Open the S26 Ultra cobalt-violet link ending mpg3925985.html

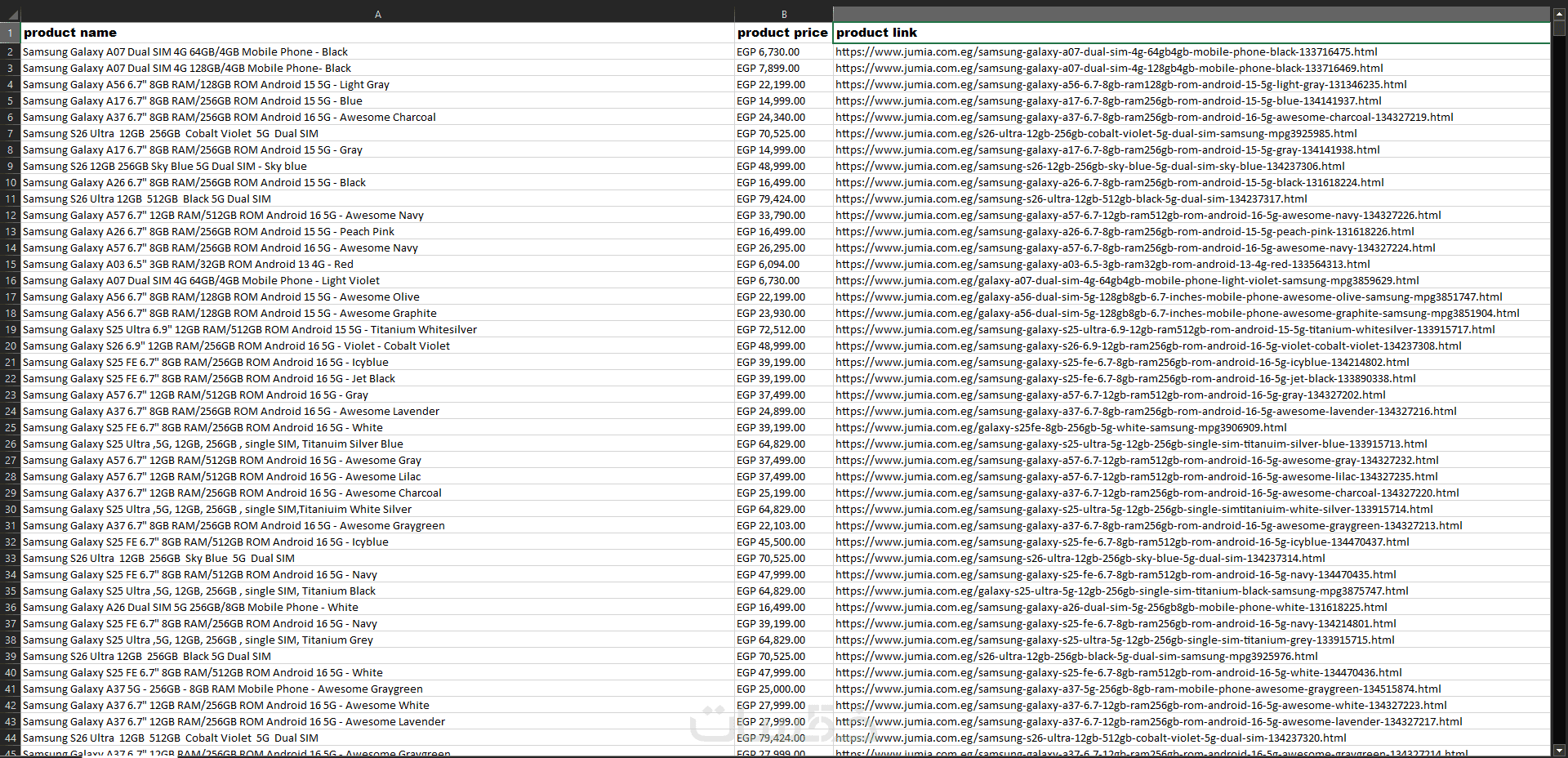(1096, 133)
